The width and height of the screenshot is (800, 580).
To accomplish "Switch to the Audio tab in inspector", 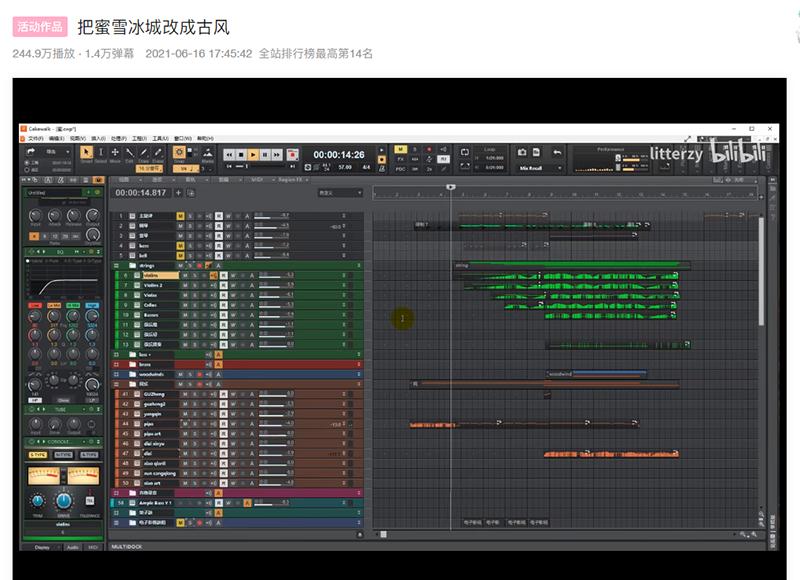I will point(71,547).
